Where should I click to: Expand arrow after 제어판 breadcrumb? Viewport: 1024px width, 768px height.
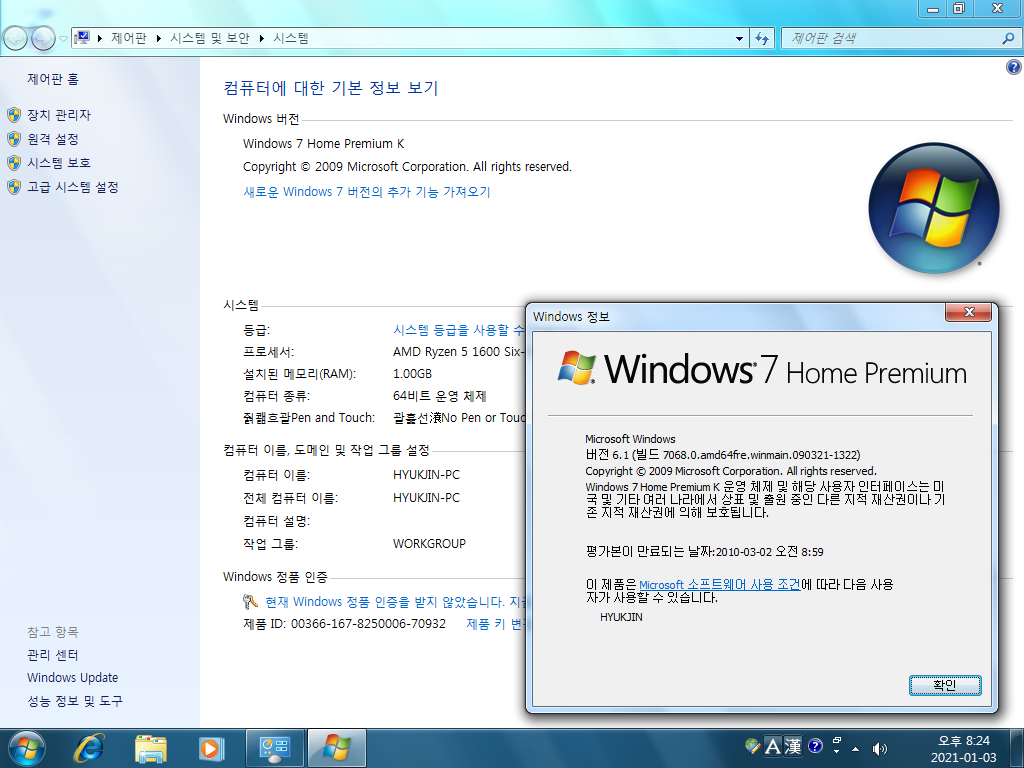pyautogui.click(x=159, y=39)
